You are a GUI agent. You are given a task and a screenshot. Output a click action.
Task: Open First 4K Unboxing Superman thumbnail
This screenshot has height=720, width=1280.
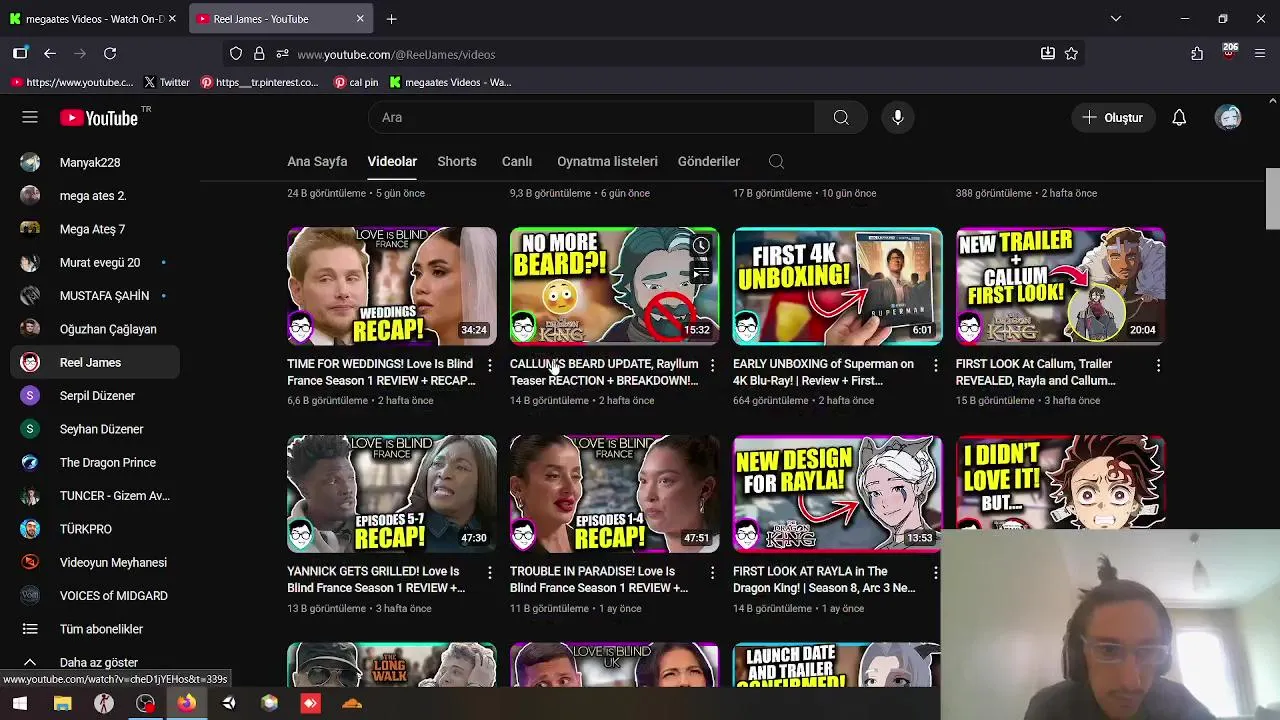pyautogui.click(x=838, y=286)
